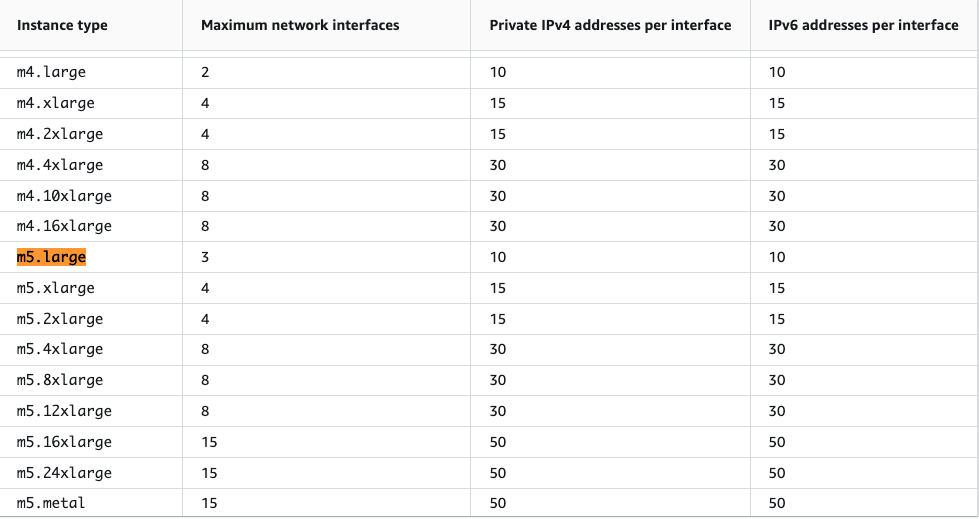Select the m4.10xlarge instance type cell

[64, 196]
